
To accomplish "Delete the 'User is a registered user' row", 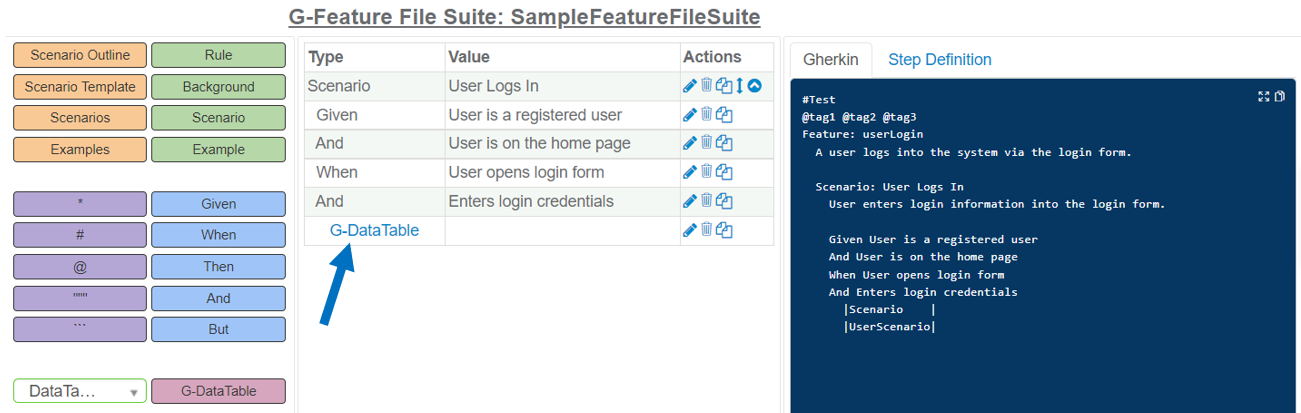I will point(706,115).
